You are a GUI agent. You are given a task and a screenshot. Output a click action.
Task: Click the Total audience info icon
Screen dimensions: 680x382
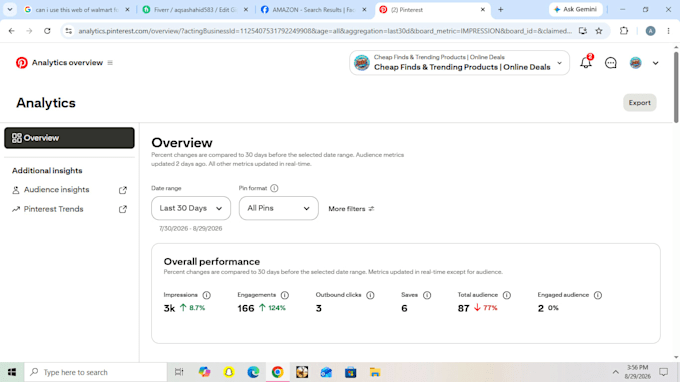pyautogui.click(x=507, y=295)
